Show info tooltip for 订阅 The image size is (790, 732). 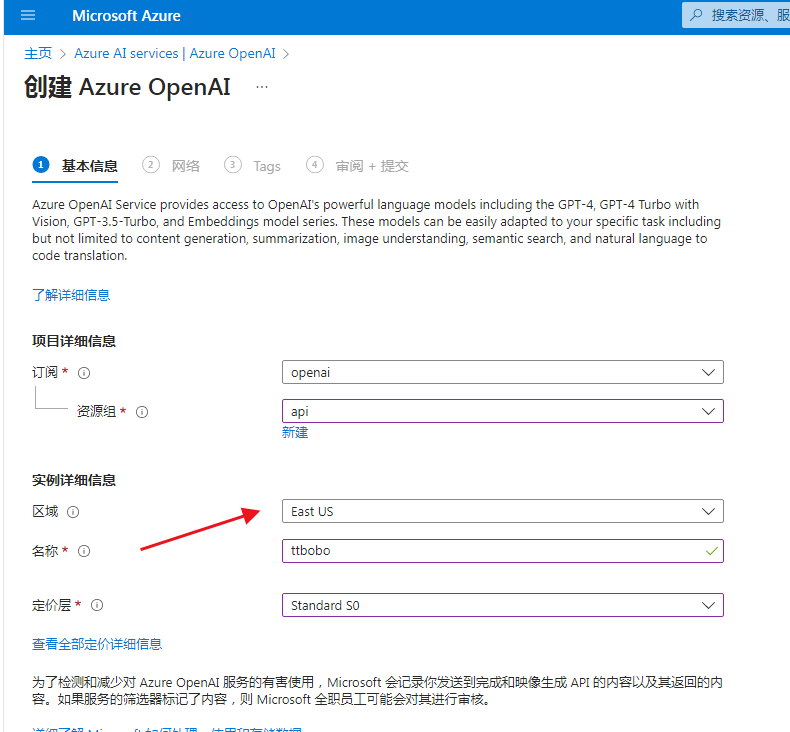click(84, 373)
